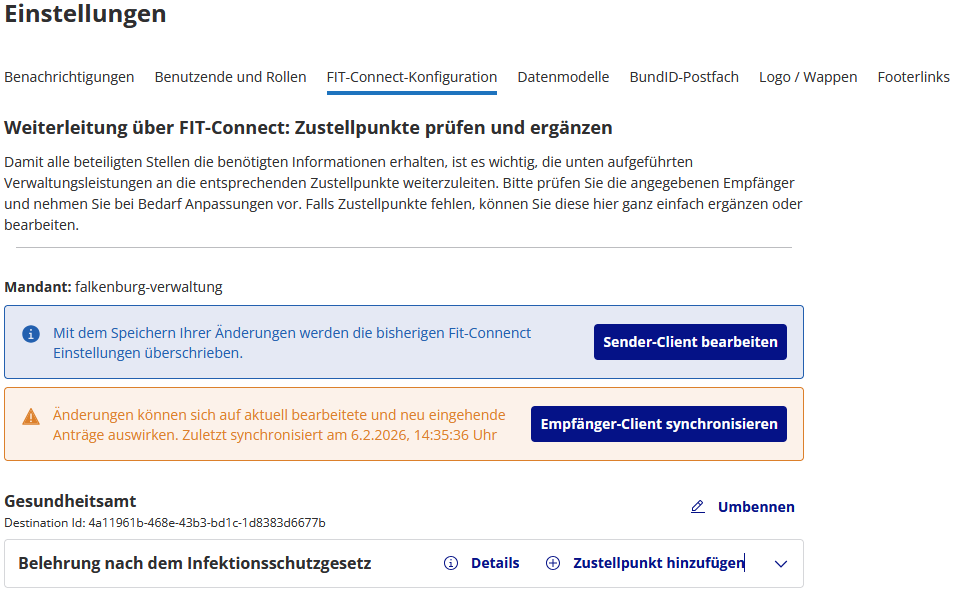This screenshot has width=957, height=592.
Task: Open the Benutzende und Rollen tab
Action: (x=230, y=76)
